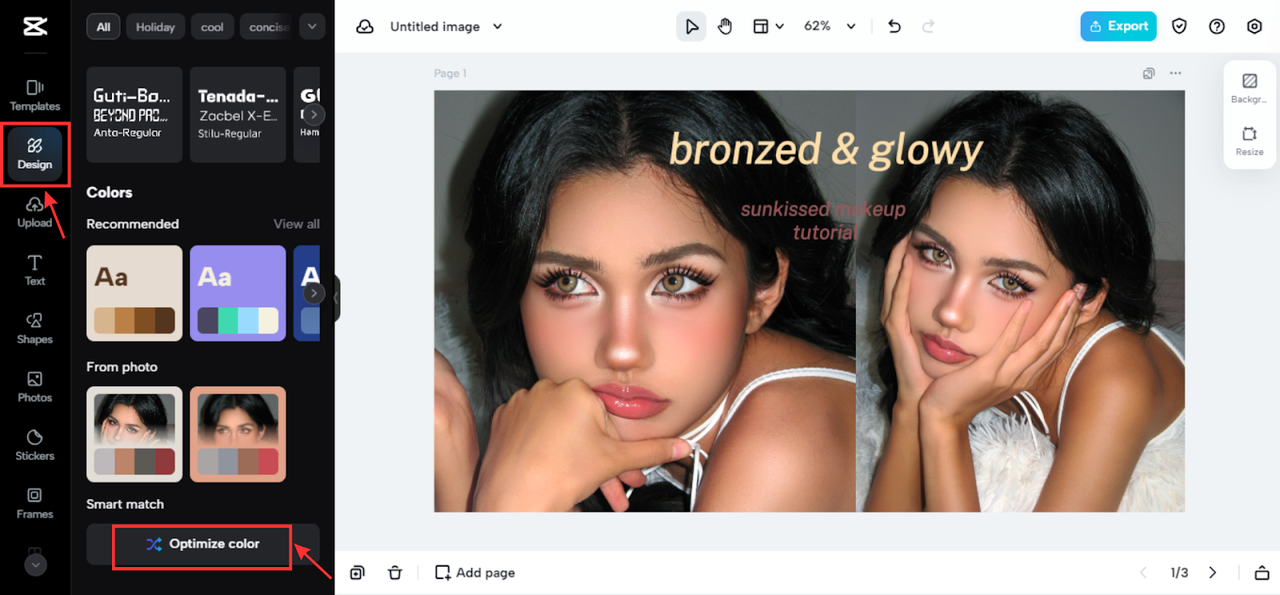The width and height of the screenshot is (1280, 595).
Task: Go to previous page arrow
Action: tap(1144, 573)
